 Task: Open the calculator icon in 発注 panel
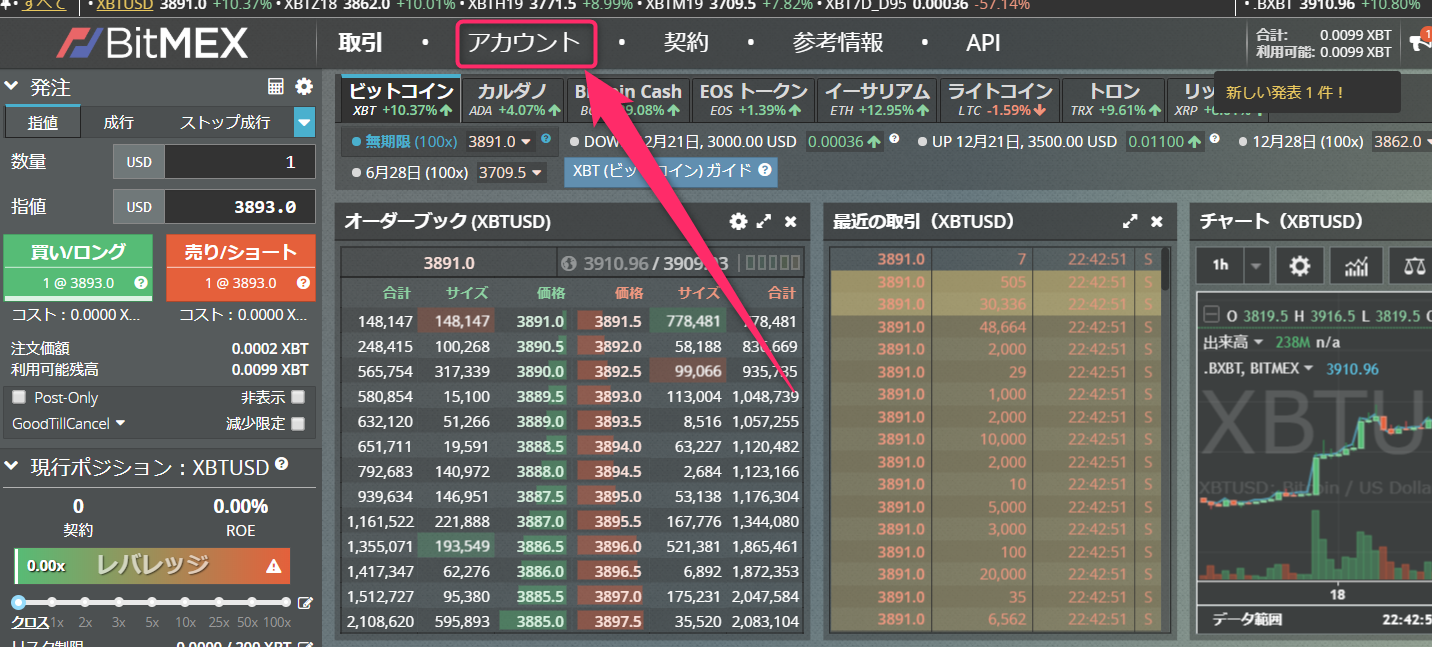[277, 87]
